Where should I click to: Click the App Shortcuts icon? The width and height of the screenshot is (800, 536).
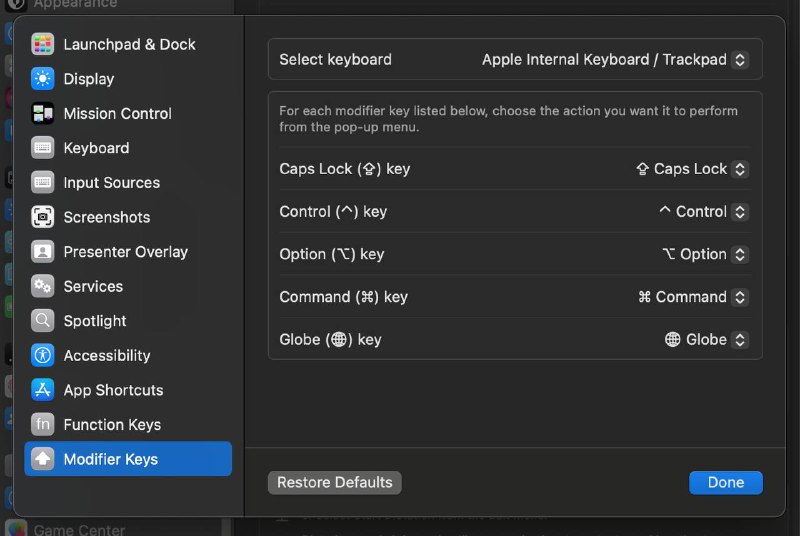coord(42,390)
